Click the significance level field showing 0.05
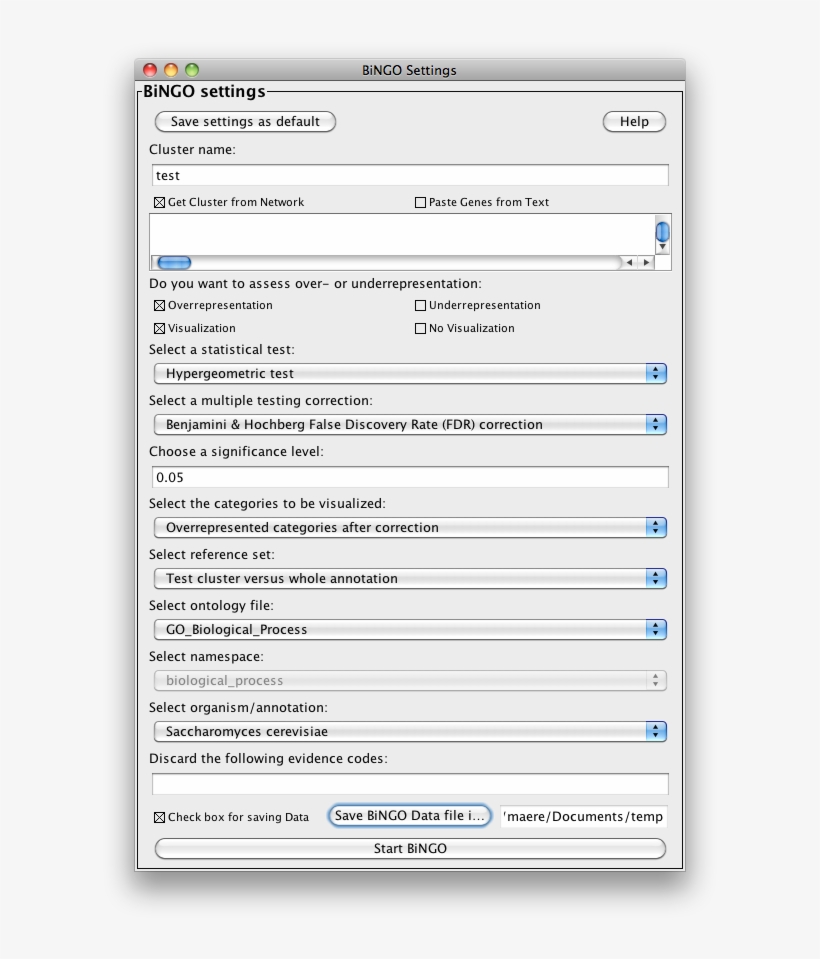Image resolution: width=820 pixels, height=959 pixels. [410, 477]
